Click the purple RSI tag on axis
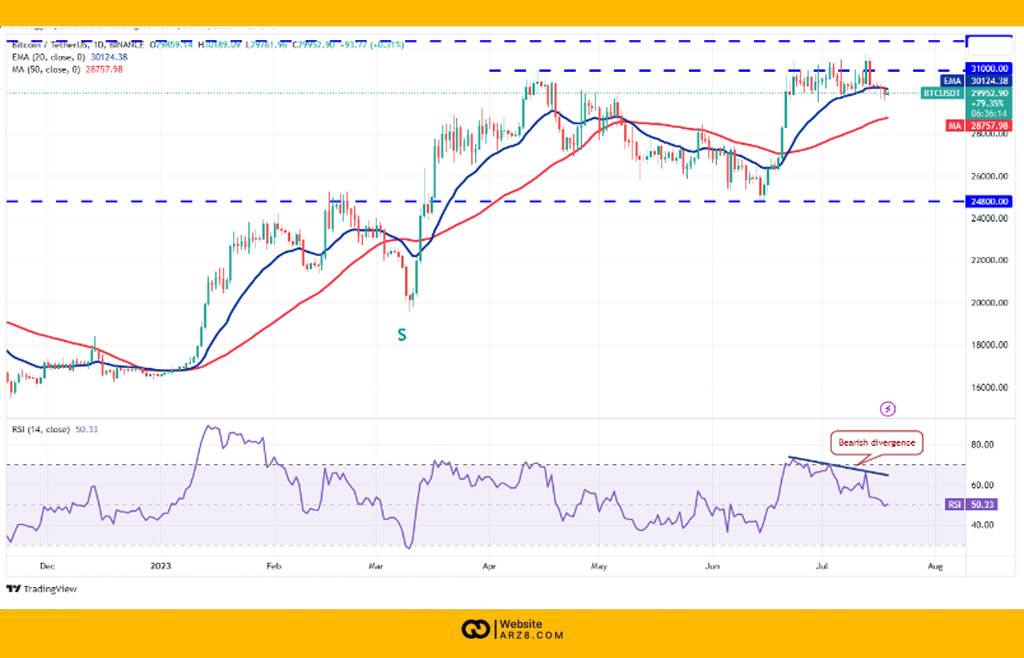This screenshot has width=1024, height=658. click(954, 505)
